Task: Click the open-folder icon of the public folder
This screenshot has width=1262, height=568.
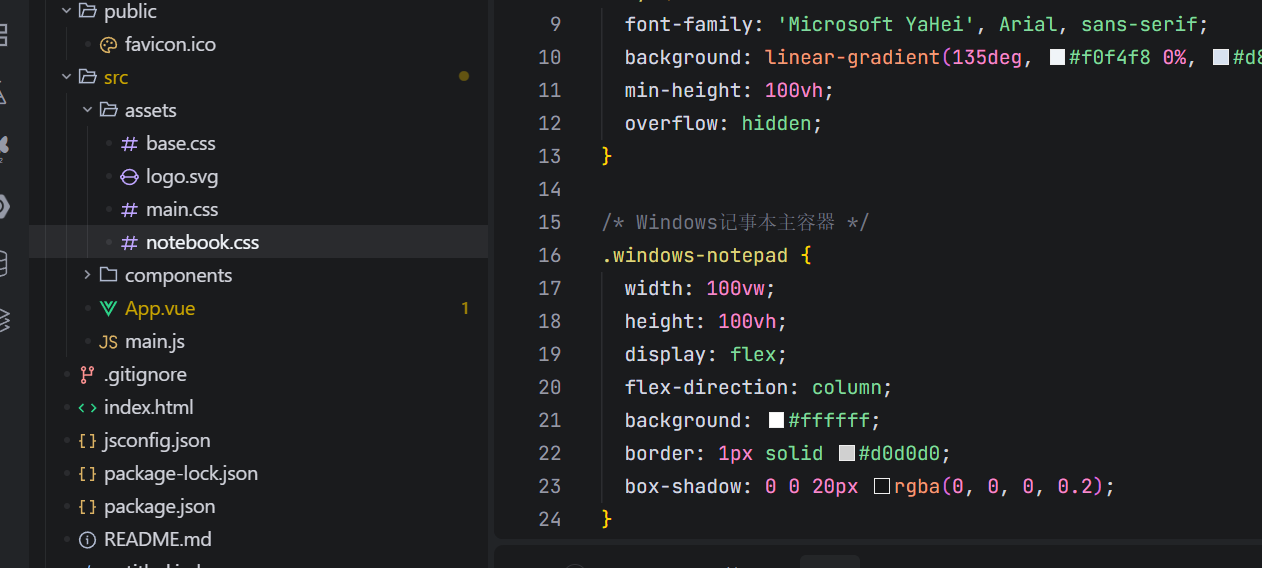Action: [87, 11]
